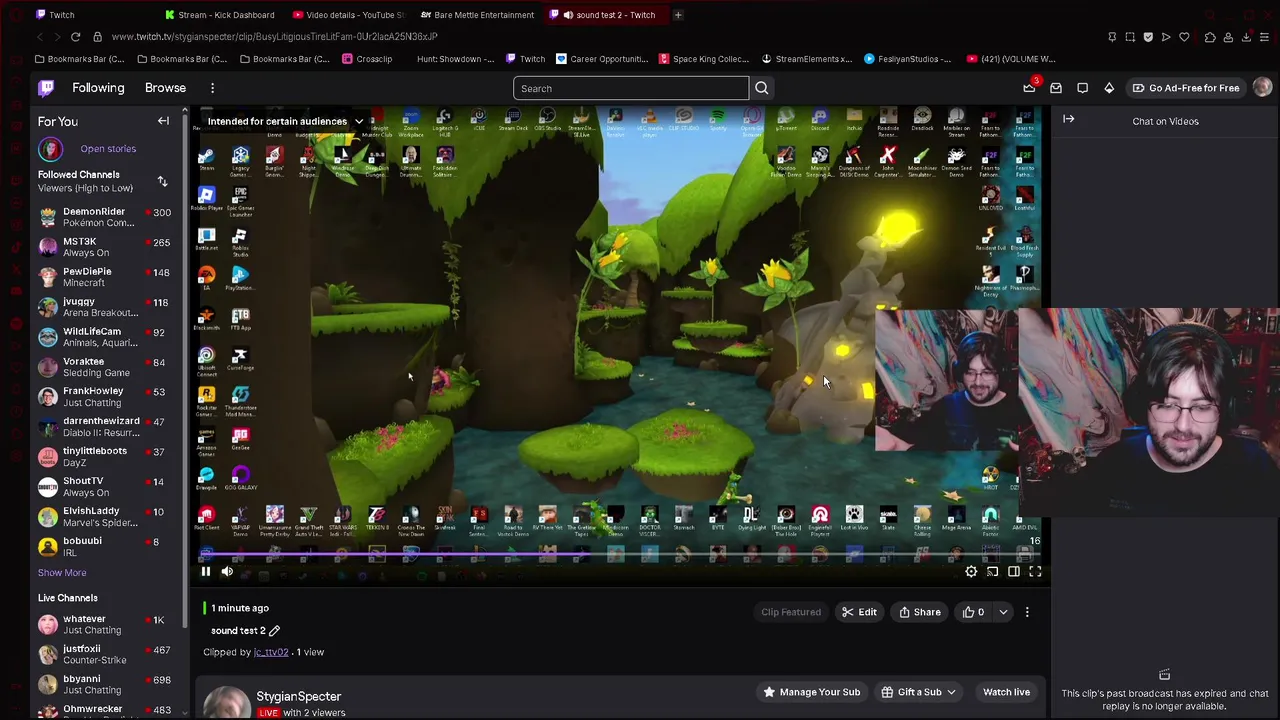
Task: Open StygianSpecter channel avatar
Action: pos(227,702)
